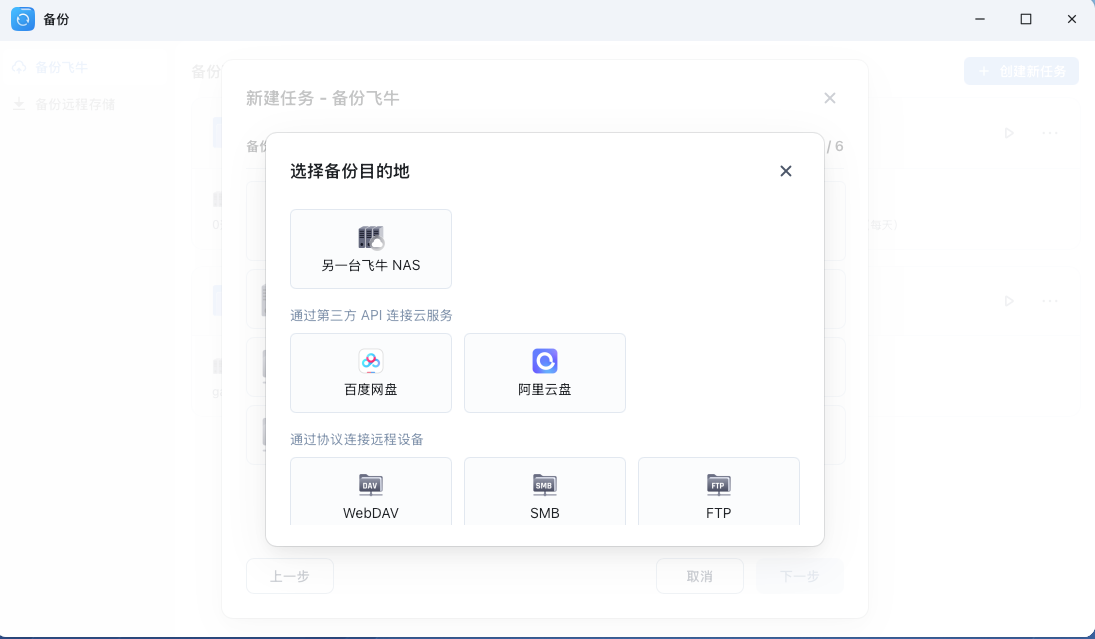Viewport: 1095px width, 639px height.
Task: Click 取消 button in task wizard
Action: 700,576
